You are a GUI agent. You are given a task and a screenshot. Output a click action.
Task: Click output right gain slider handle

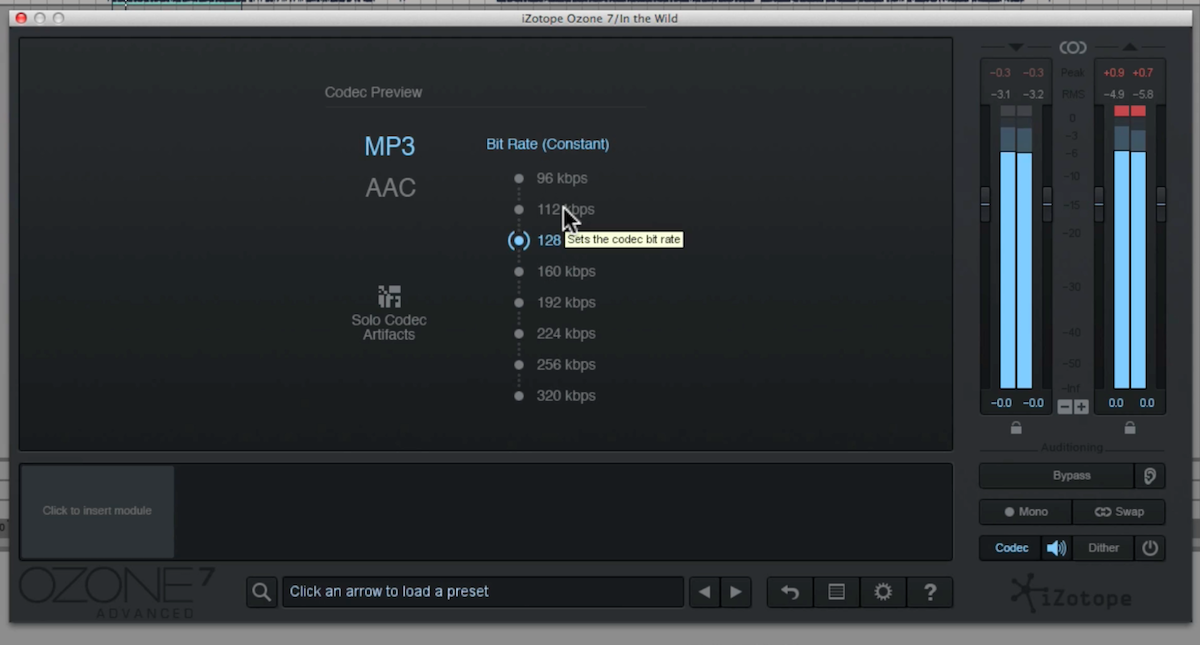pyautogui.click(x=1161, y=204)
